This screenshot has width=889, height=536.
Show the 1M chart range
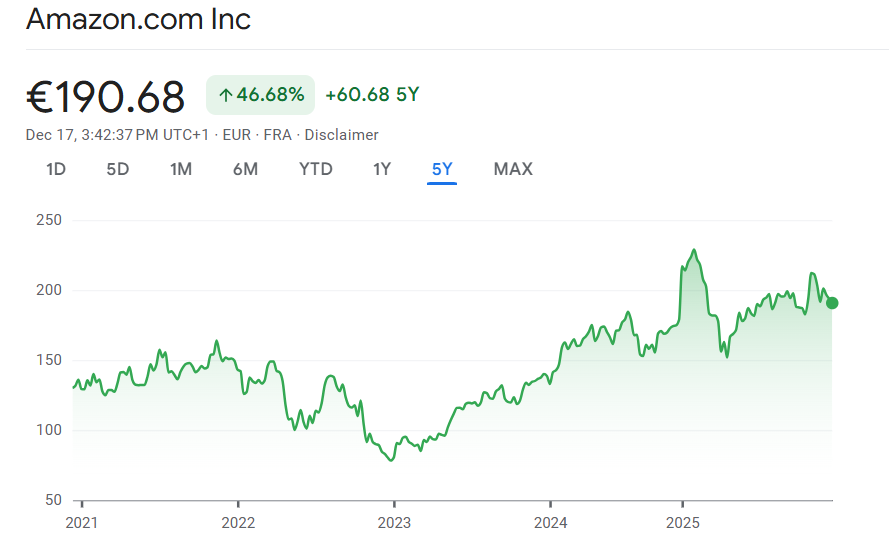(x=181, y=169)
